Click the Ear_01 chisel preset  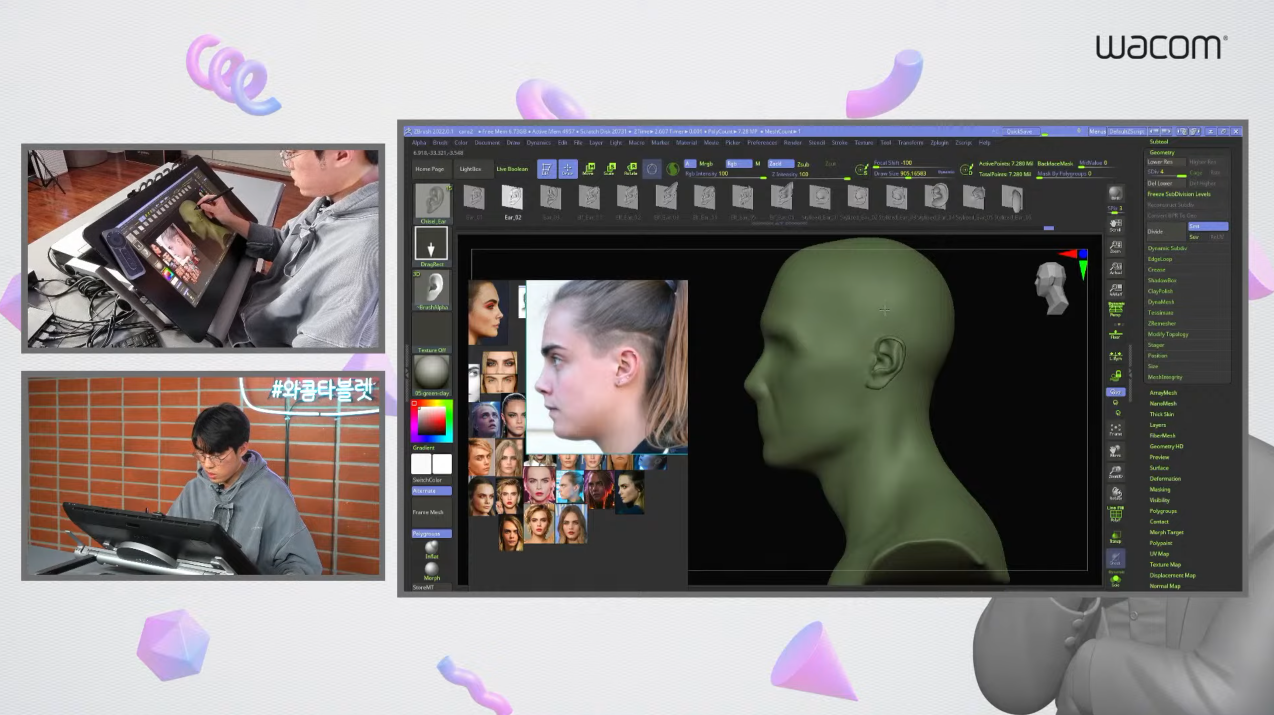click(474, 200)
